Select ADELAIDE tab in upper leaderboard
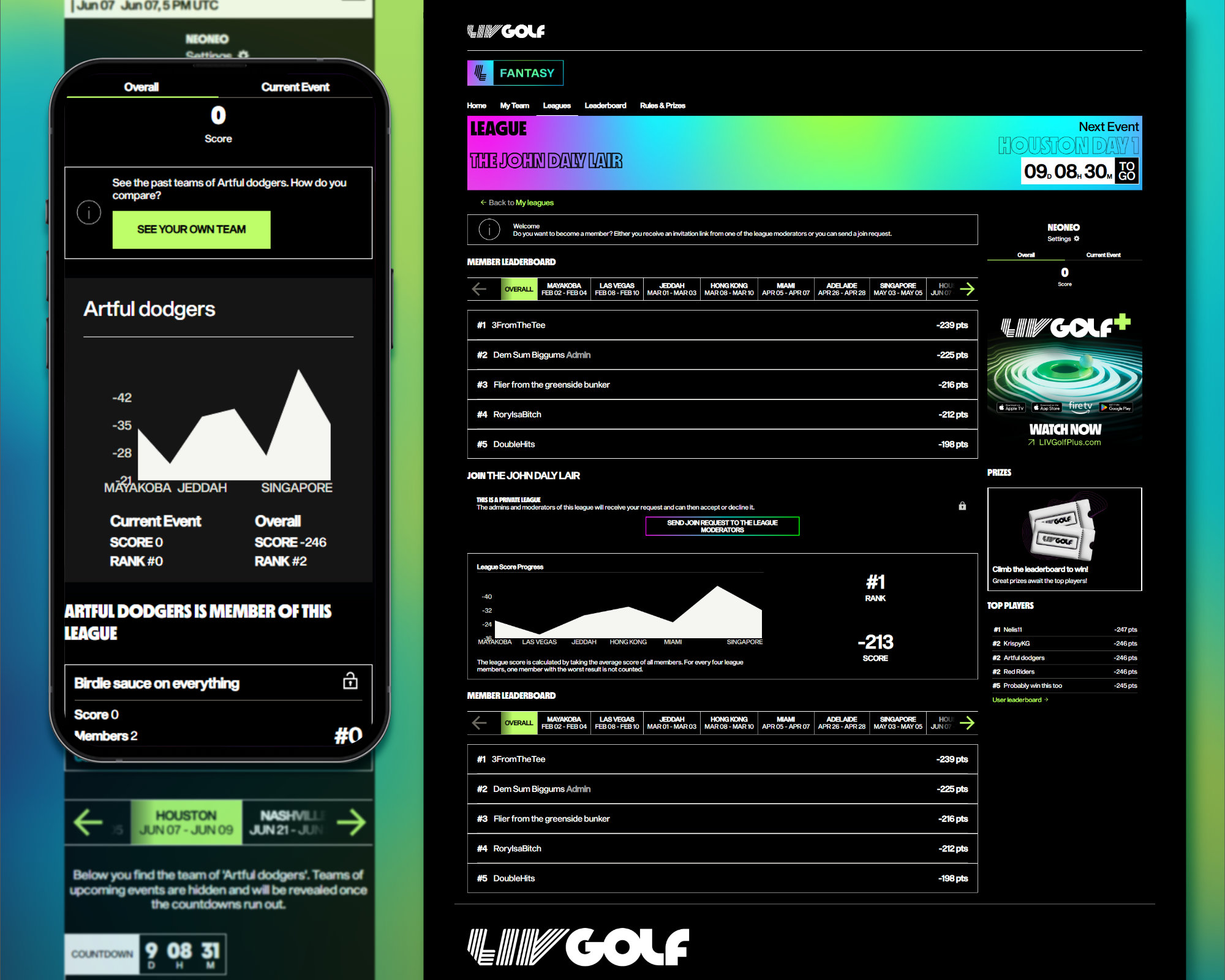Screen dimensions: 1225x980 [x=842, y=289]
